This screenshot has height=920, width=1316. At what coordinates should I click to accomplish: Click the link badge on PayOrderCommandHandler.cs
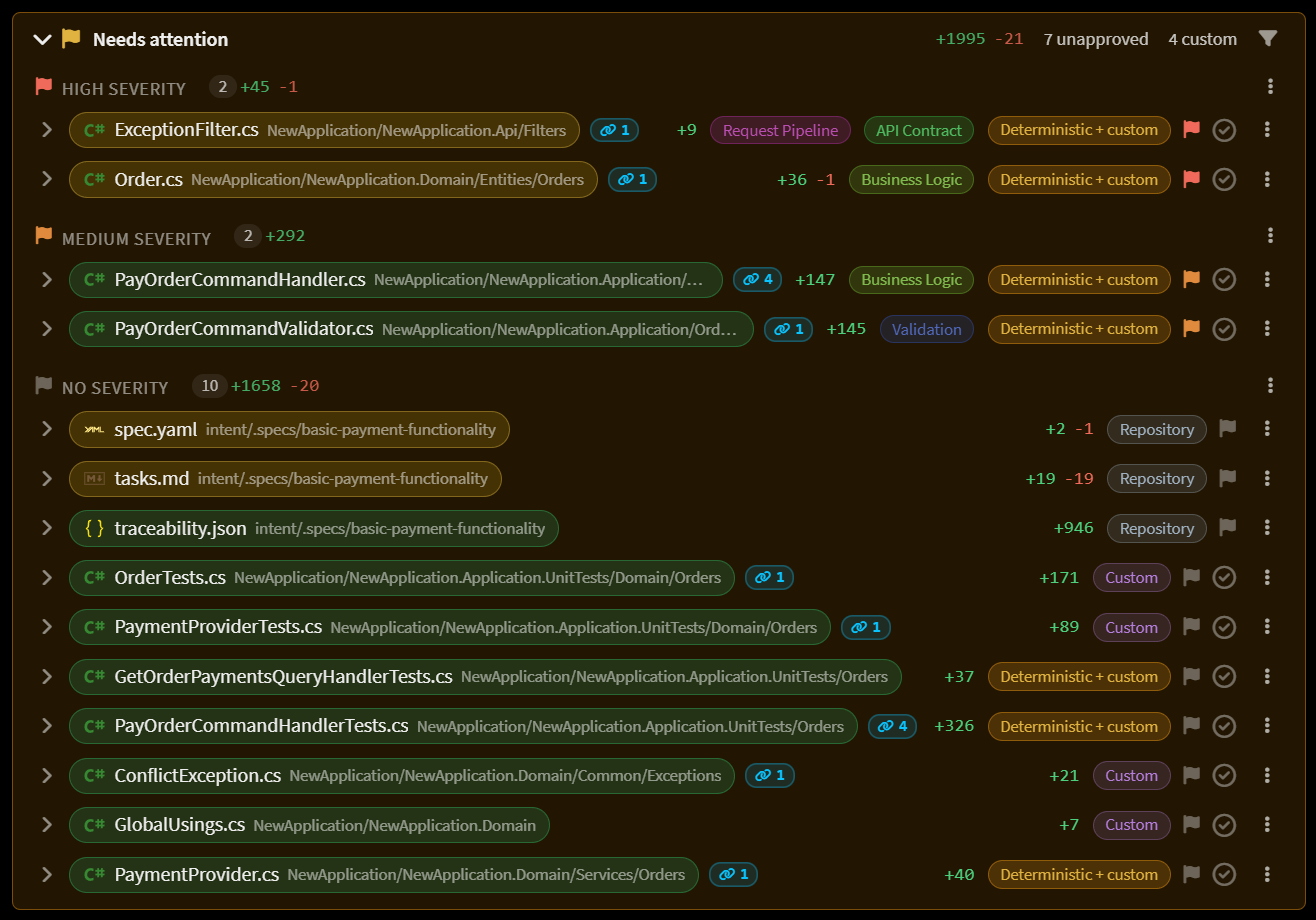pyautogui.click(x=758, y=279)
